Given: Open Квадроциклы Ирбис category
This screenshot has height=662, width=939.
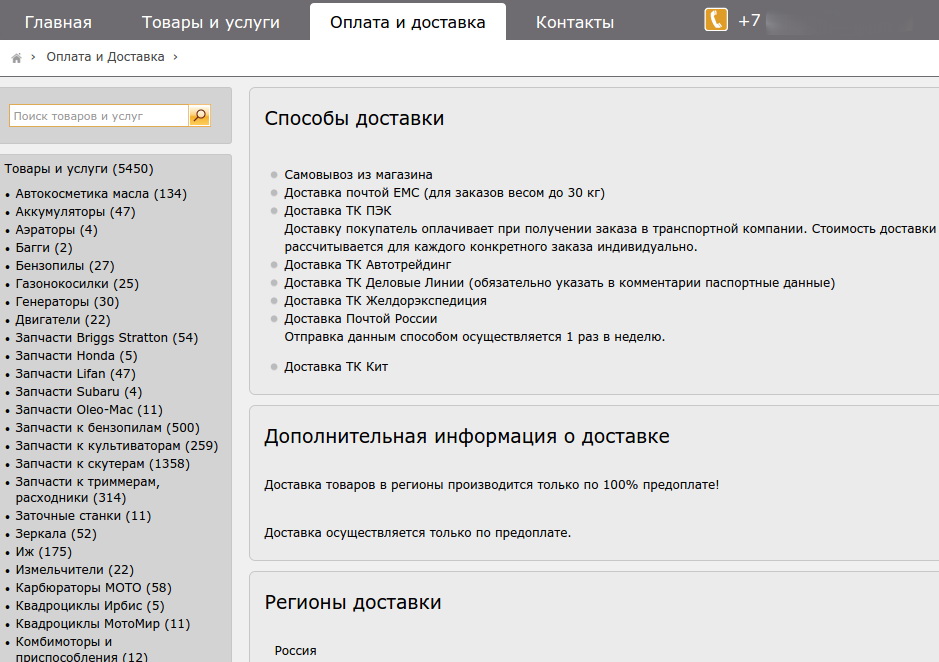Looking at the screenshot, I should pos(90,606).
